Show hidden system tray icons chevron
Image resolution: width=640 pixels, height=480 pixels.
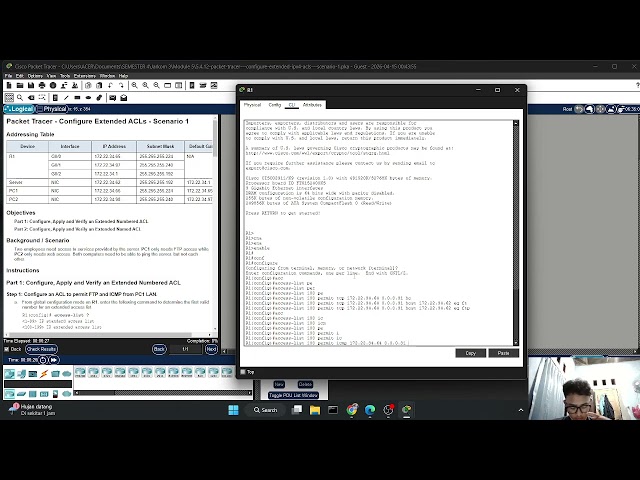(x=521, y=410)
